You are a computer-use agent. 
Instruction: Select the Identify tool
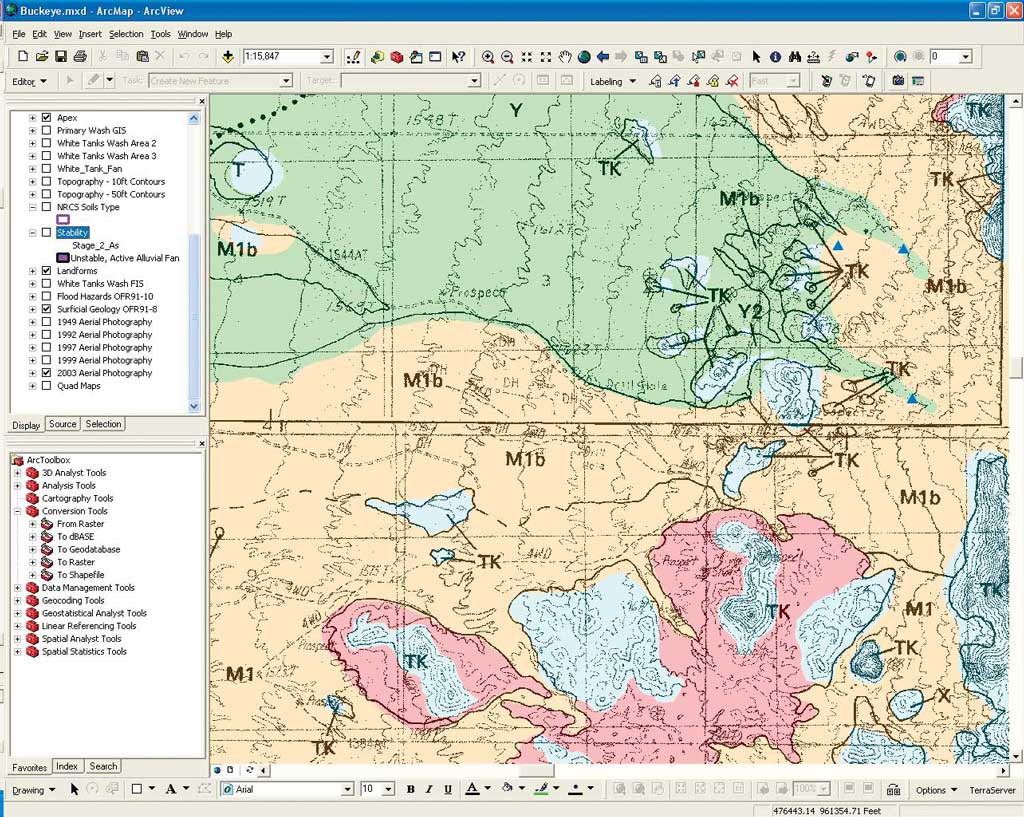[775, 57]
